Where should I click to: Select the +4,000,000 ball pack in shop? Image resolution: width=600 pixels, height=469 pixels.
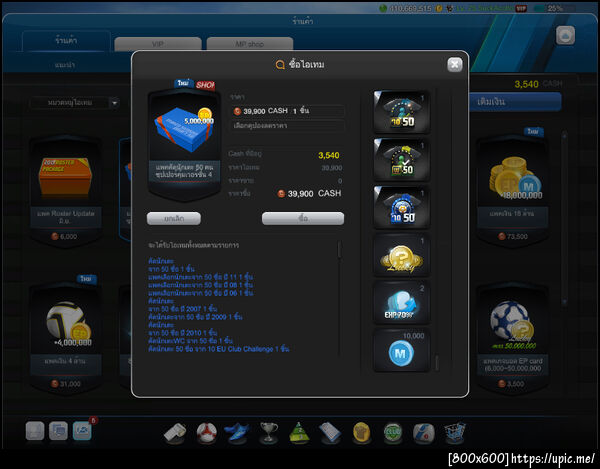tap(65, 339)
